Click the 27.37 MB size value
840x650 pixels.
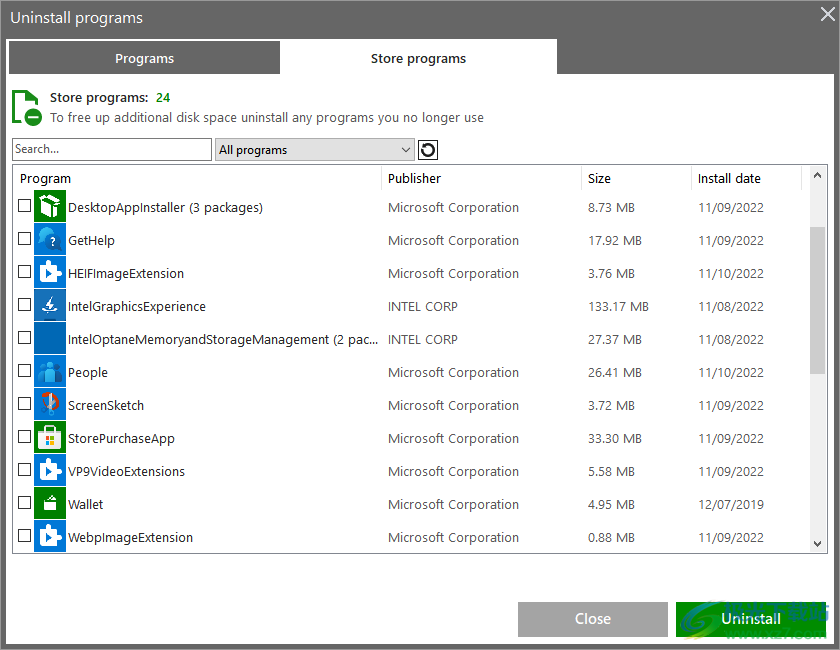pos(614,340)
